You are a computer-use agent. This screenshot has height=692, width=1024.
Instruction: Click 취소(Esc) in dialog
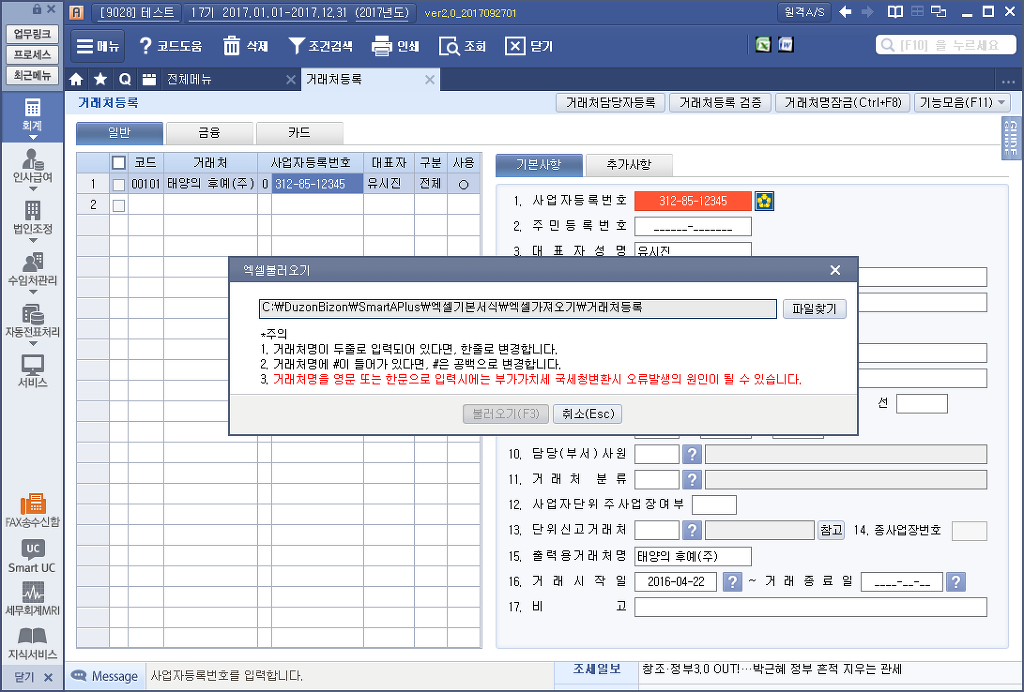(x=587, y=414)
